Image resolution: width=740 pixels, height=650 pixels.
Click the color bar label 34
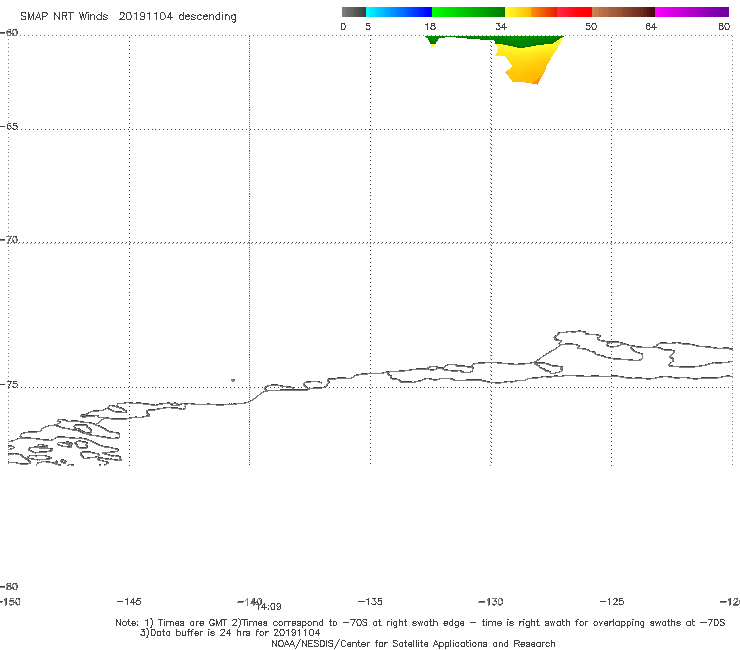point(501,26)
